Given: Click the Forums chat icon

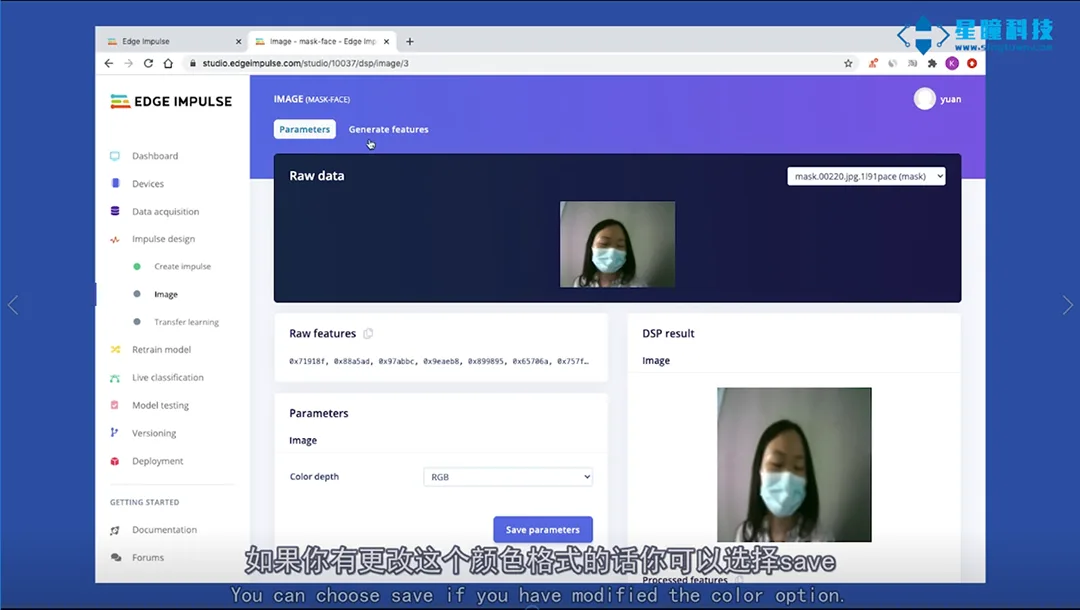Looking at the screenshot, I should pyautogui.click(x=115, y=558).
